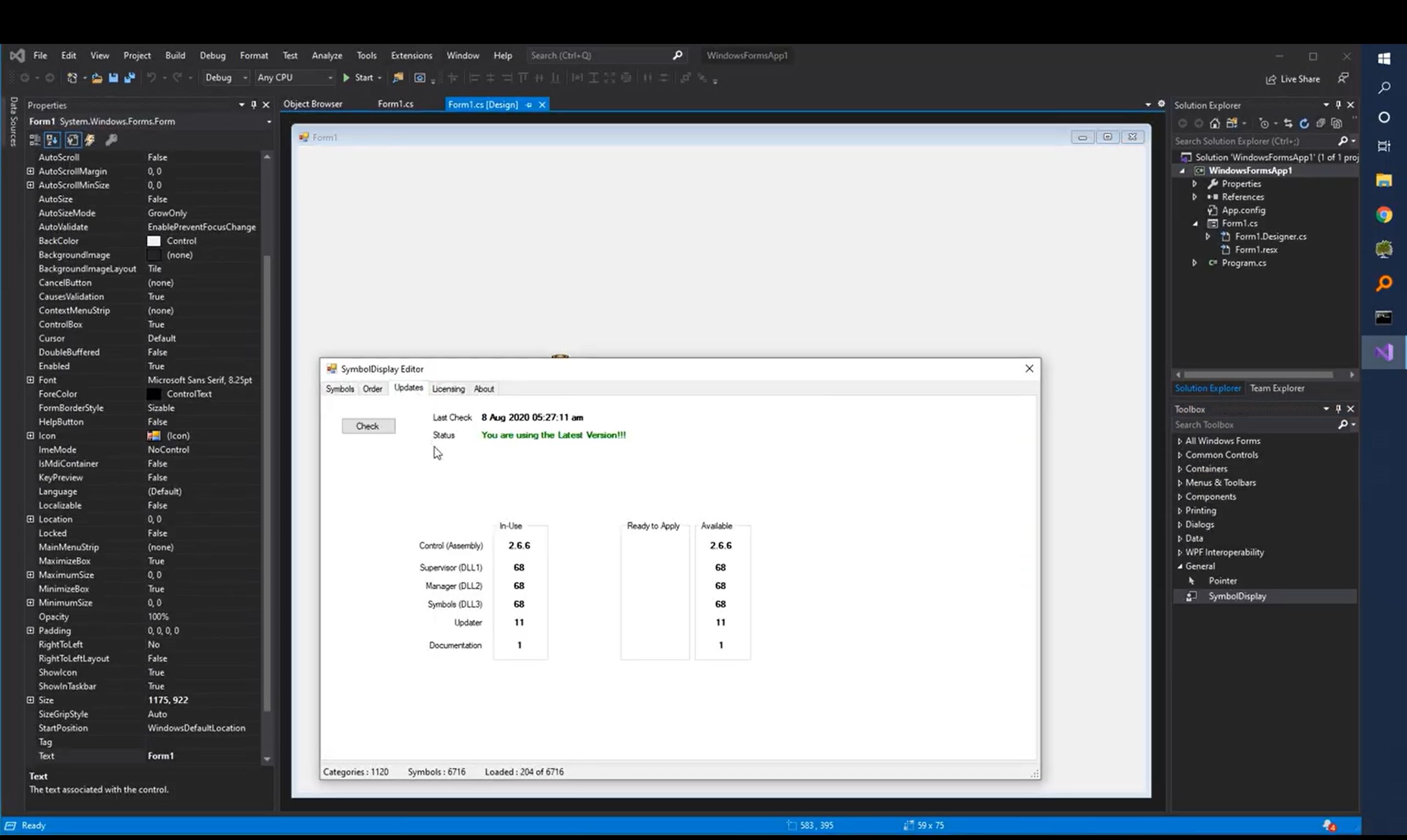The height and width of the screenshot is (840, 1407).
Task: Click the BackgroundImage swatch preview
Action: pos(154,255)
